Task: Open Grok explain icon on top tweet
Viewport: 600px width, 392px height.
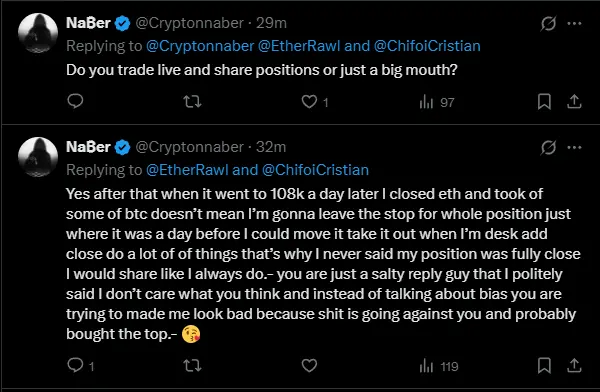Action: point(548,24)
